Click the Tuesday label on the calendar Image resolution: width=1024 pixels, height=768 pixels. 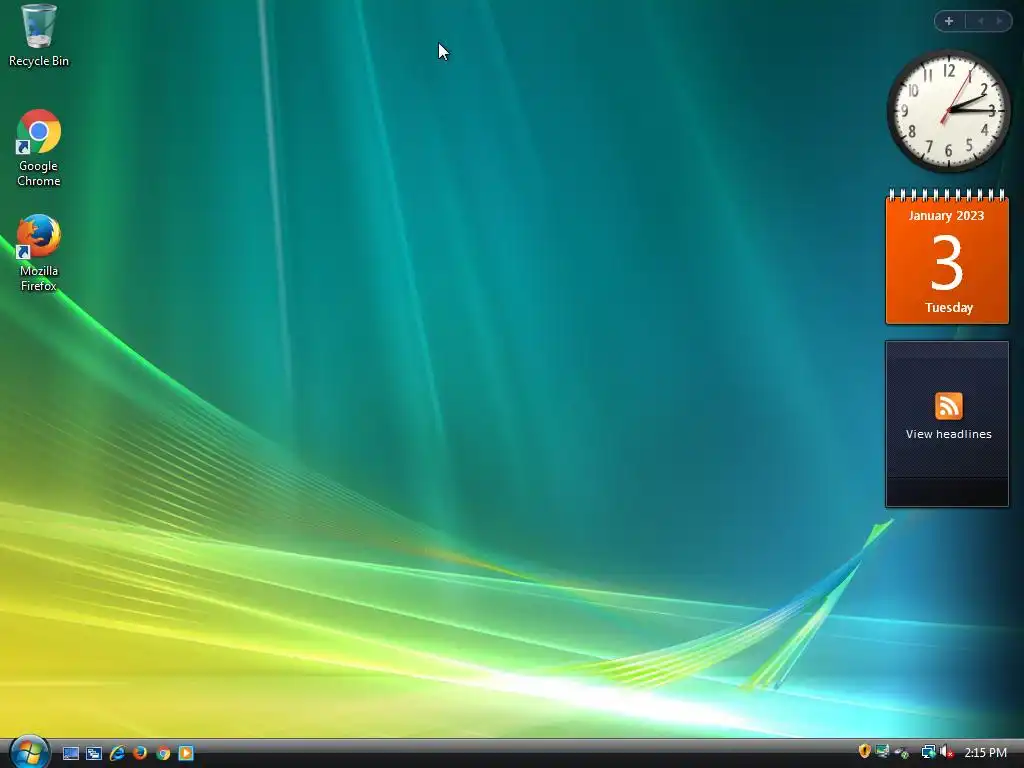[x=949, y=308]
